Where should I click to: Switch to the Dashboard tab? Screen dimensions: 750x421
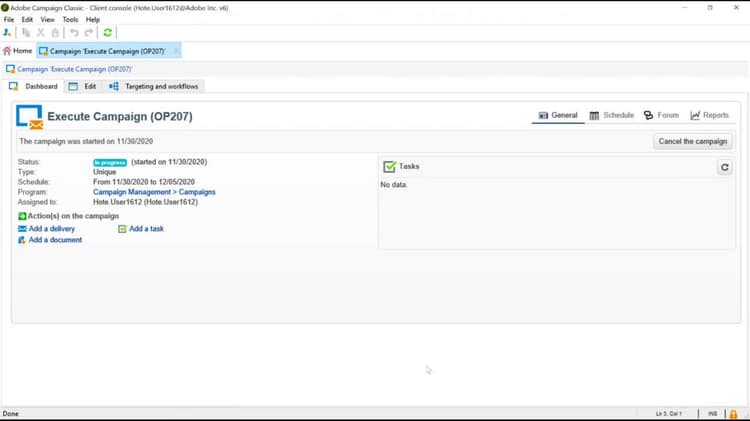pyautogui.click(x=33, y=87)
